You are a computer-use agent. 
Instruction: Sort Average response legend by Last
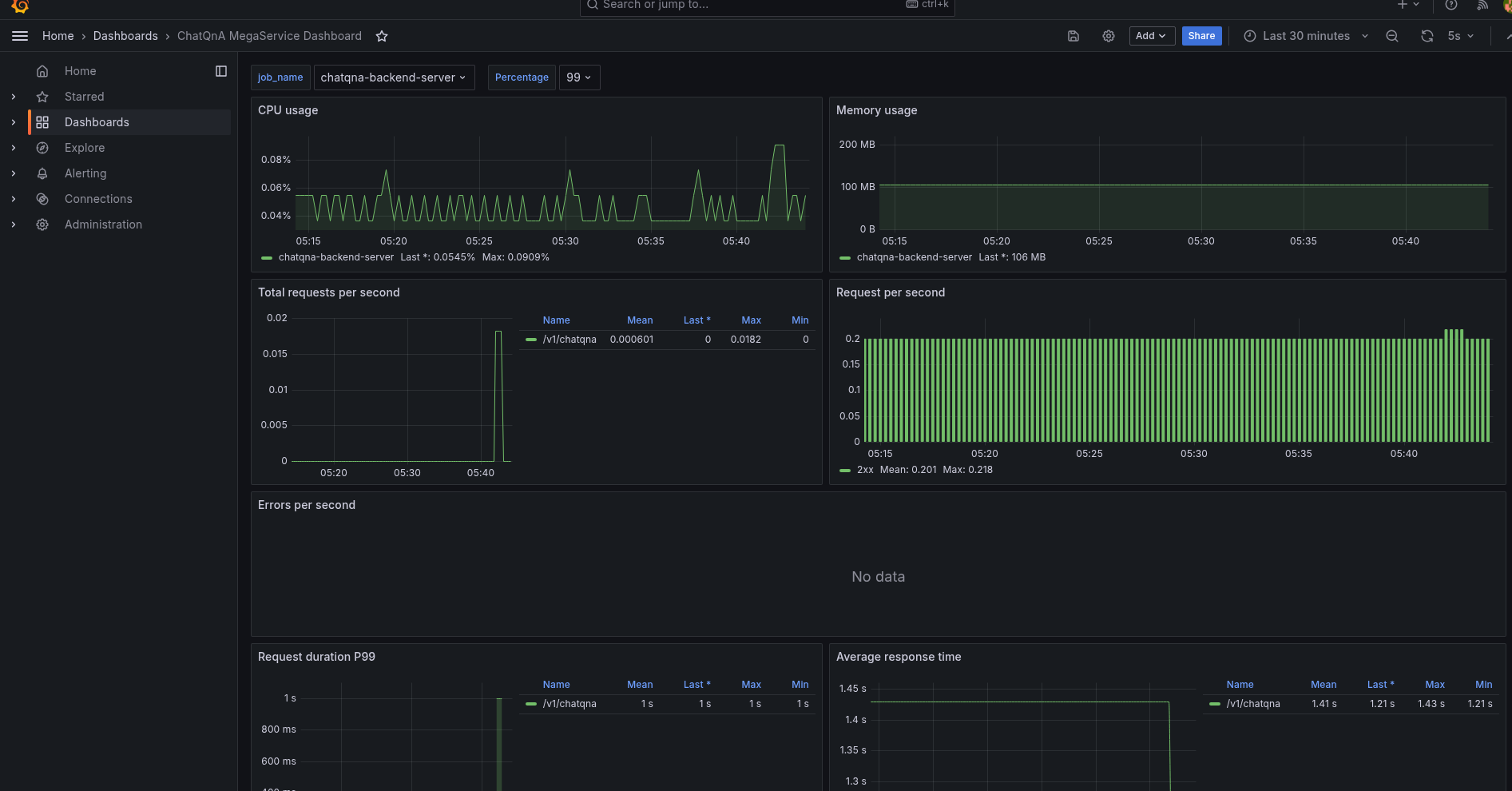1380,685
